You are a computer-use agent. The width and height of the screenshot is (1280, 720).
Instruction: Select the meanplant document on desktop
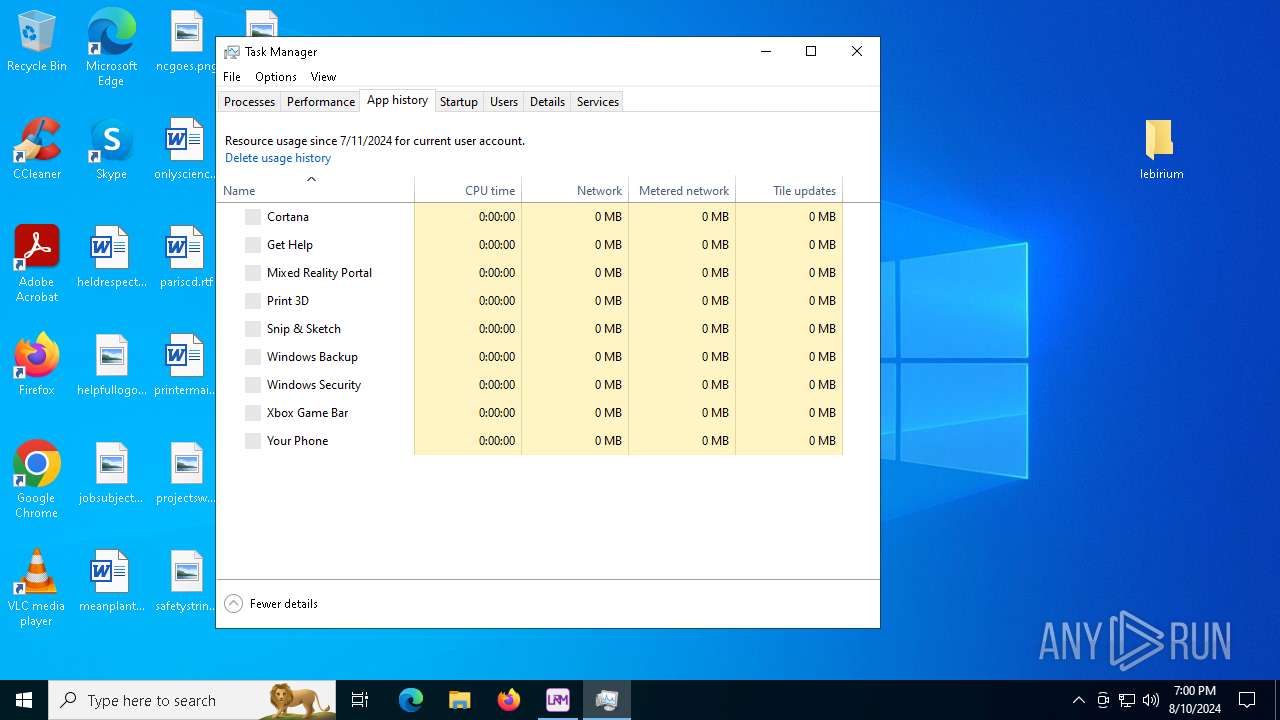[x=111, y=581]
